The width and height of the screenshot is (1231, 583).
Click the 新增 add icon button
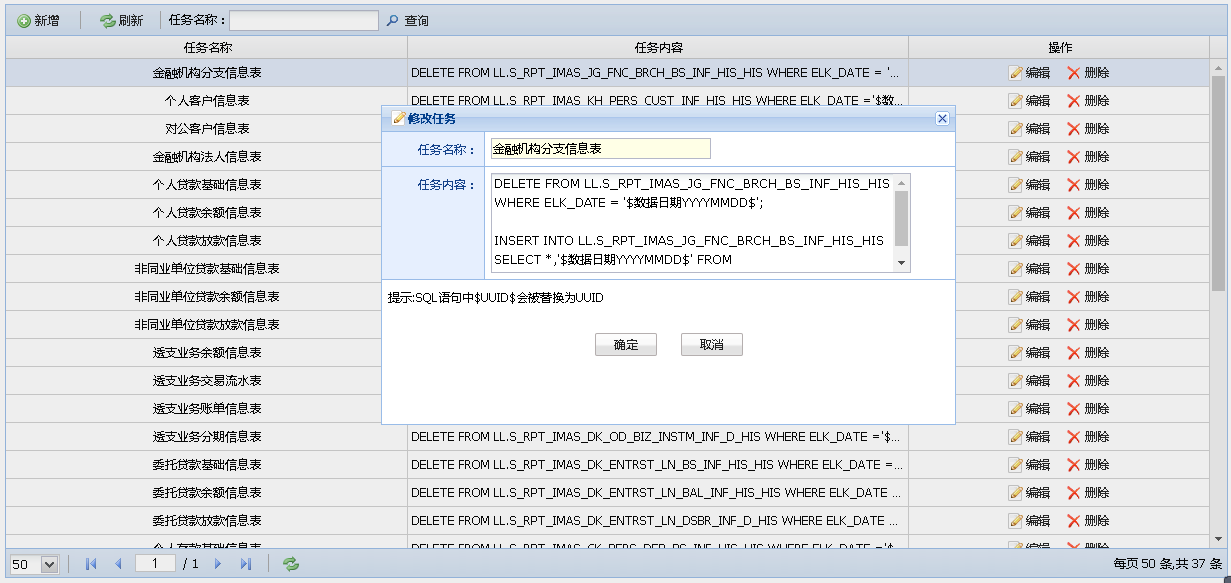tap(38, 20)
